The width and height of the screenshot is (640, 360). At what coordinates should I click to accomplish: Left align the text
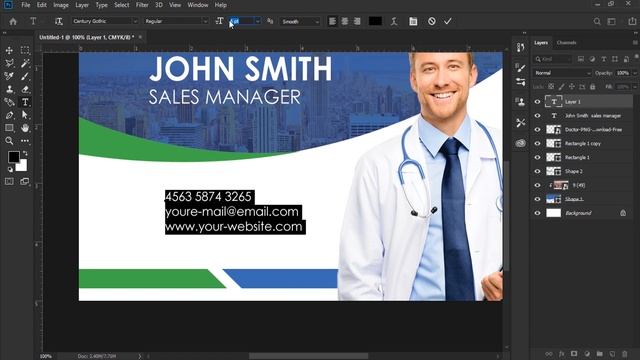pyautogui.click(x=332, y=21)
